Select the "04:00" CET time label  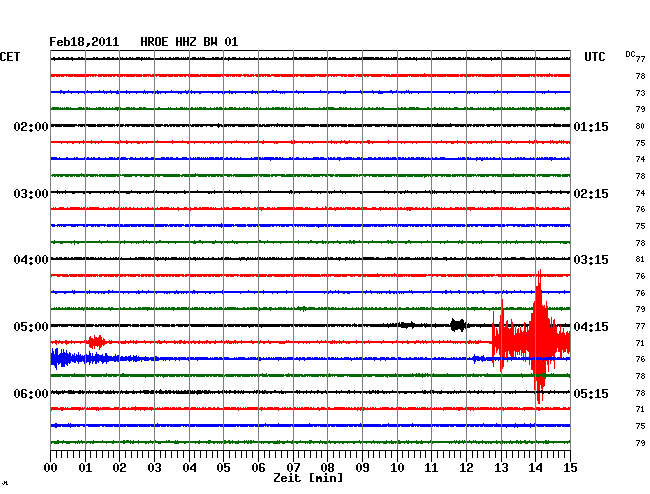pyautogui.click(x=31, y=260)
